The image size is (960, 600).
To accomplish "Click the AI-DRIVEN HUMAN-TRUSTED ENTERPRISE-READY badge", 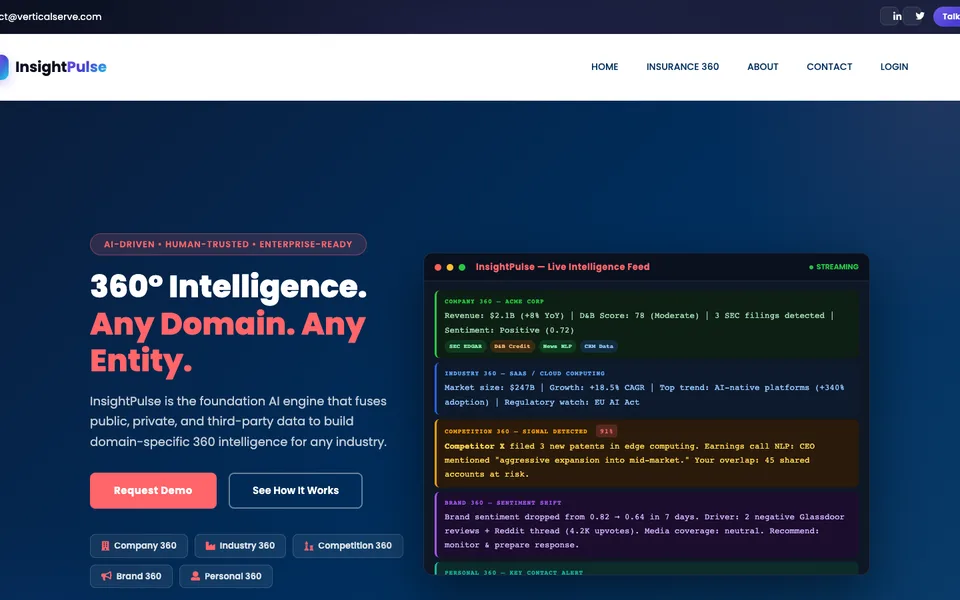I will 228,244.
